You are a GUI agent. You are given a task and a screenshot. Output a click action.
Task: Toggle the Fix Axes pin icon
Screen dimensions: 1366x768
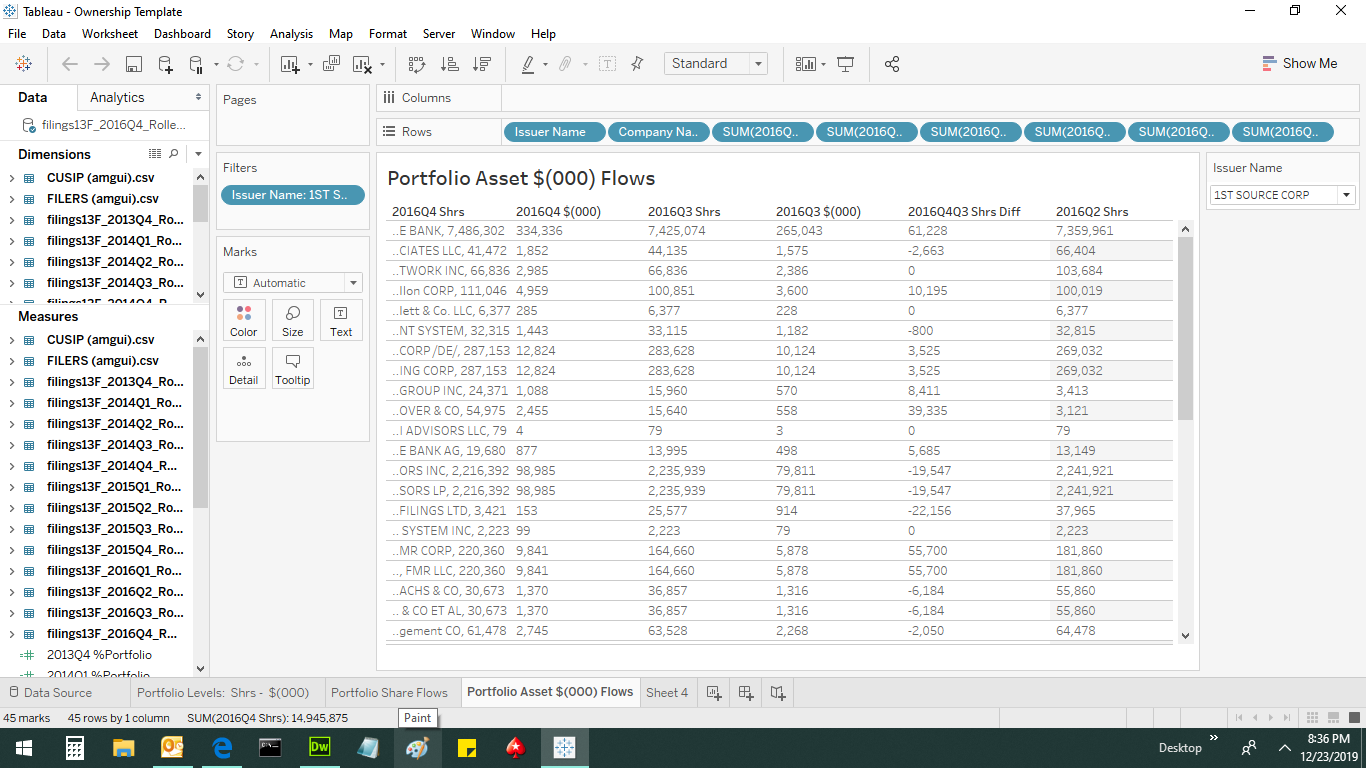pyautogui.click(x=637, y=64)
